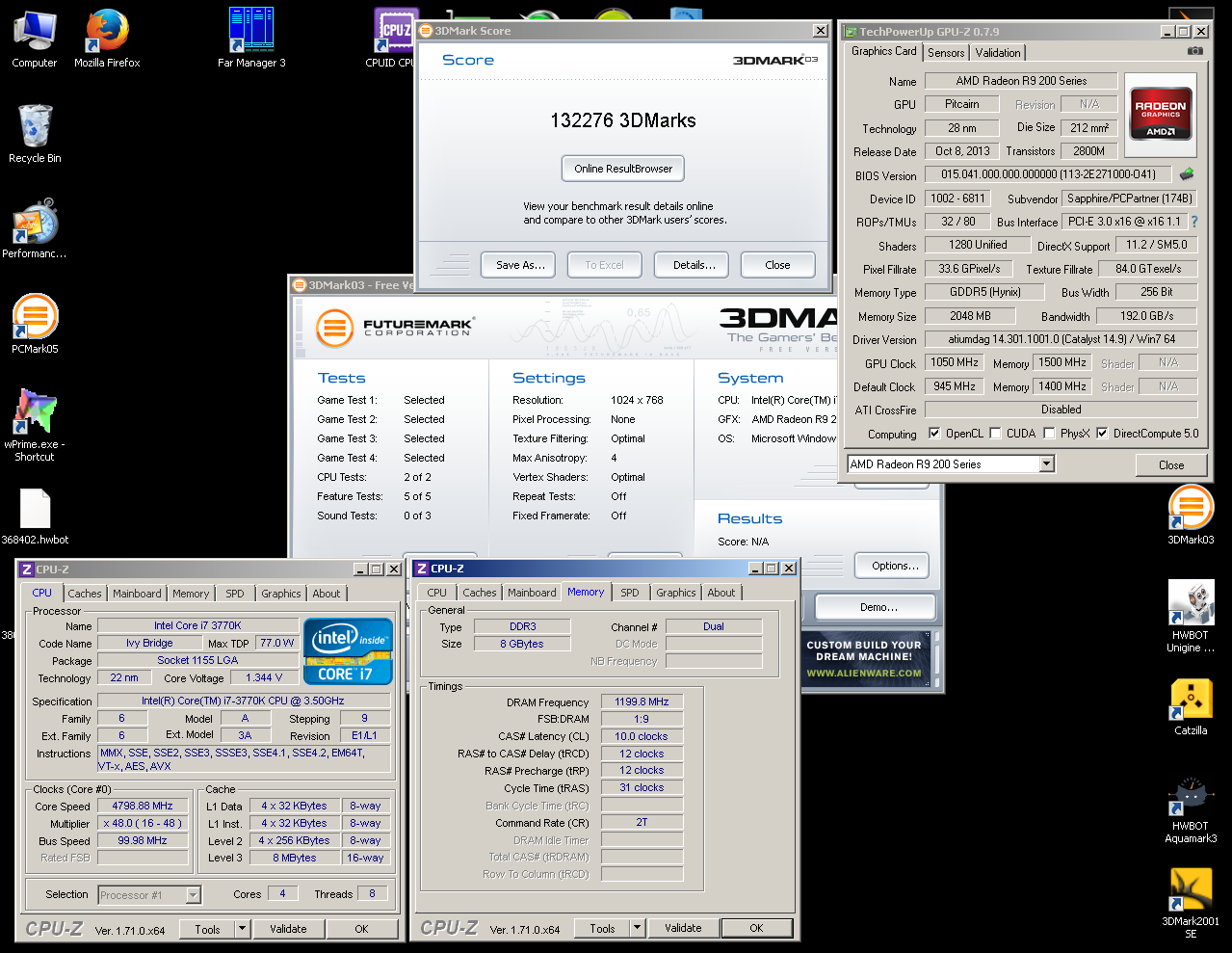
Task: Toggle the CUDA checkbox in GPU-Z
Action: coord(995,434)
